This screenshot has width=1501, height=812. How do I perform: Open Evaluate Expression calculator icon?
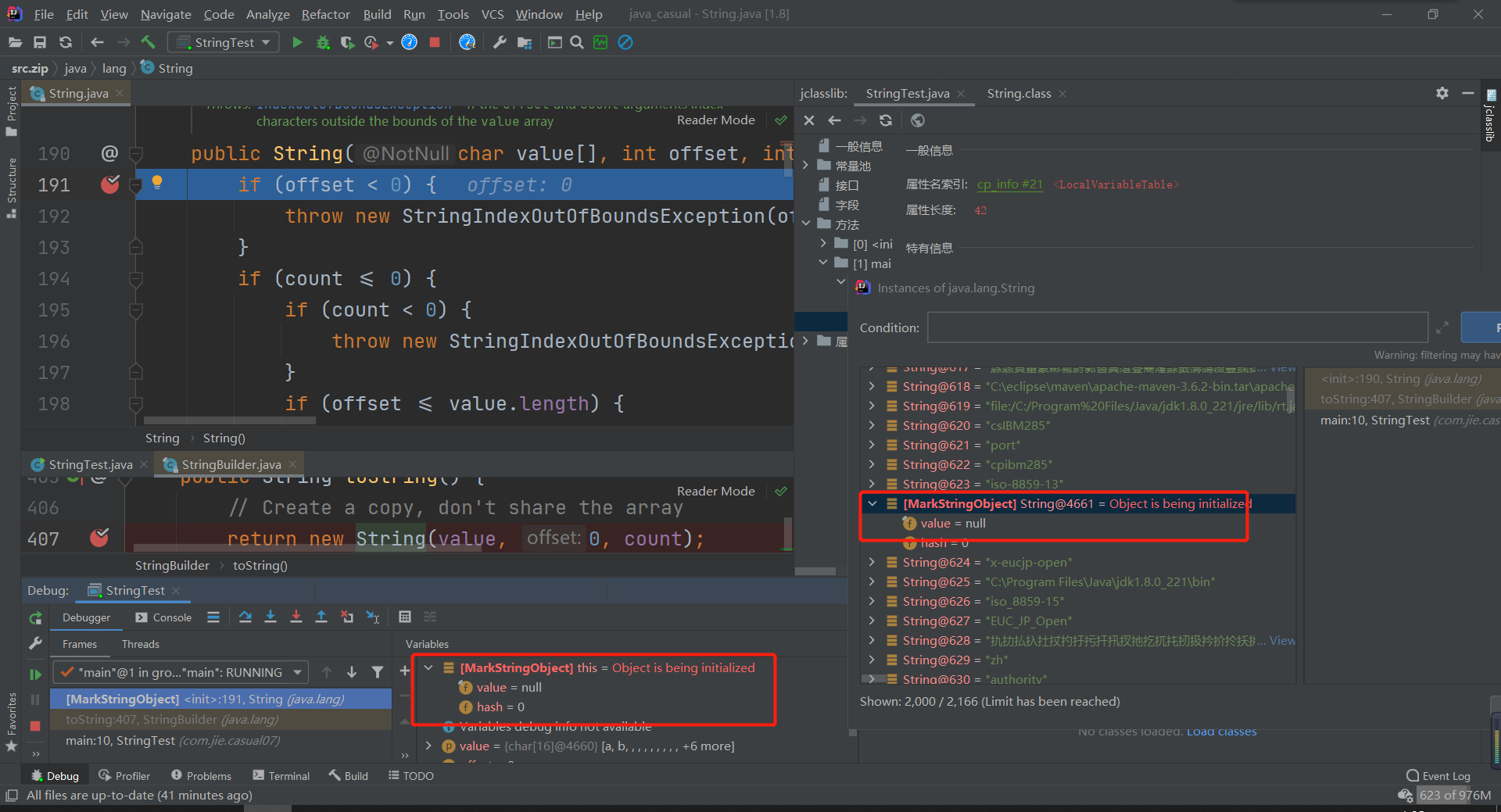click(x=405, y=617)
